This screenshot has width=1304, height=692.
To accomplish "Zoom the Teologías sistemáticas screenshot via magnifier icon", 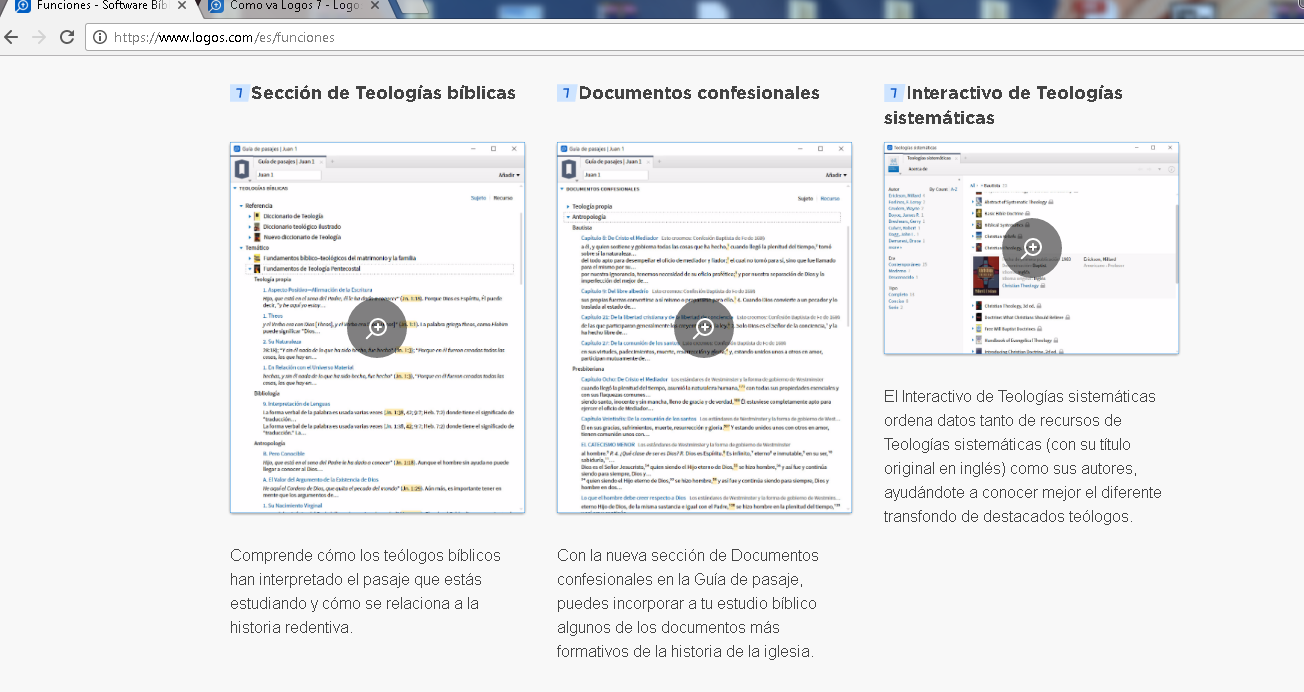I will (1032, 248).
